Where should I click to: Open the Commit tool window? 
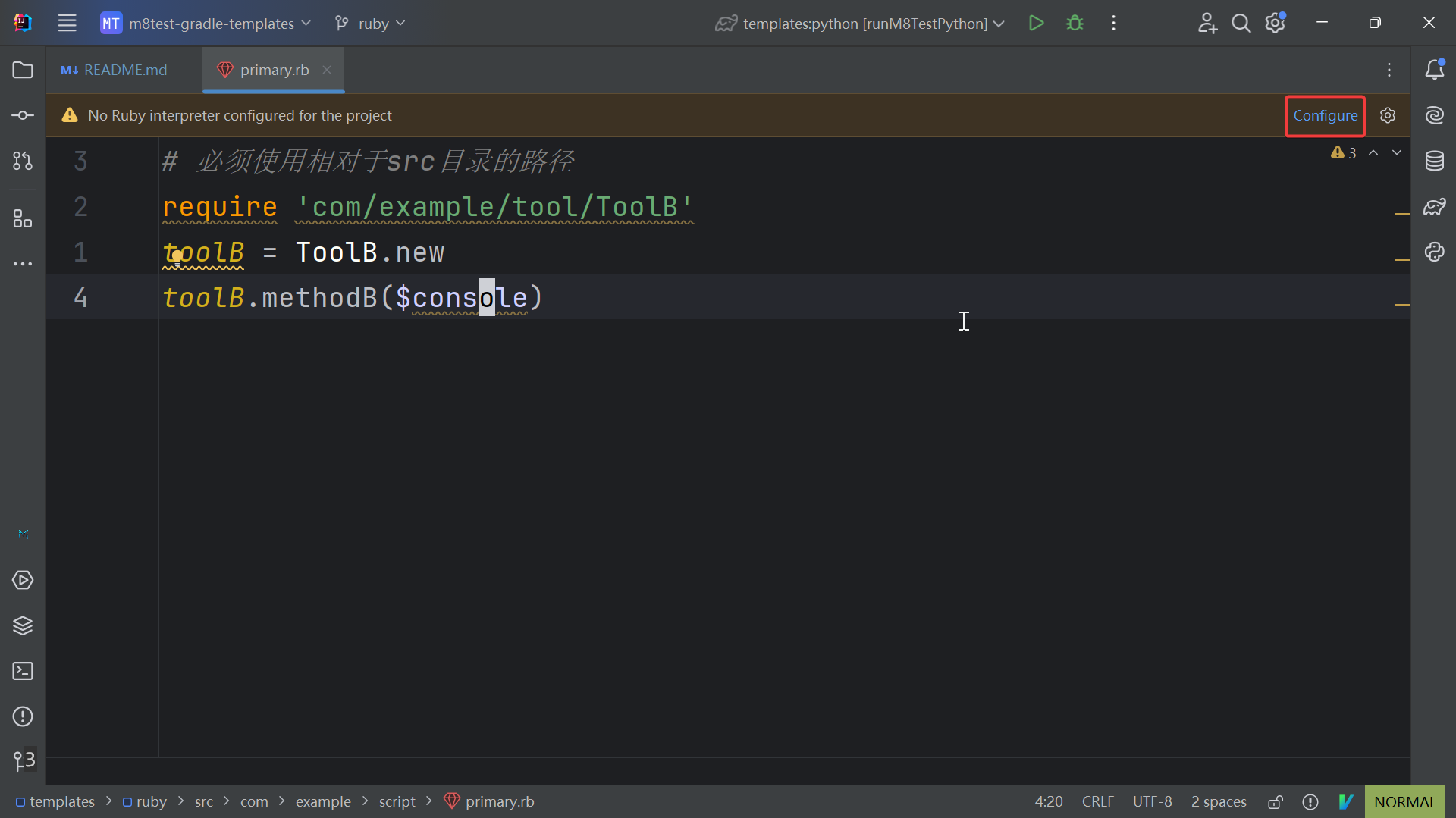point(23,115)
